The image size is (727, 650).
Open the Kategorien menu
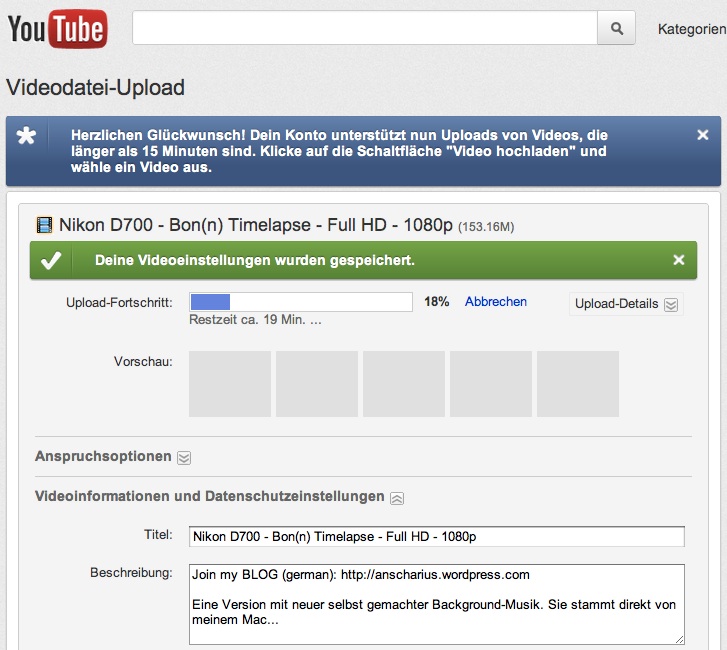691,29
